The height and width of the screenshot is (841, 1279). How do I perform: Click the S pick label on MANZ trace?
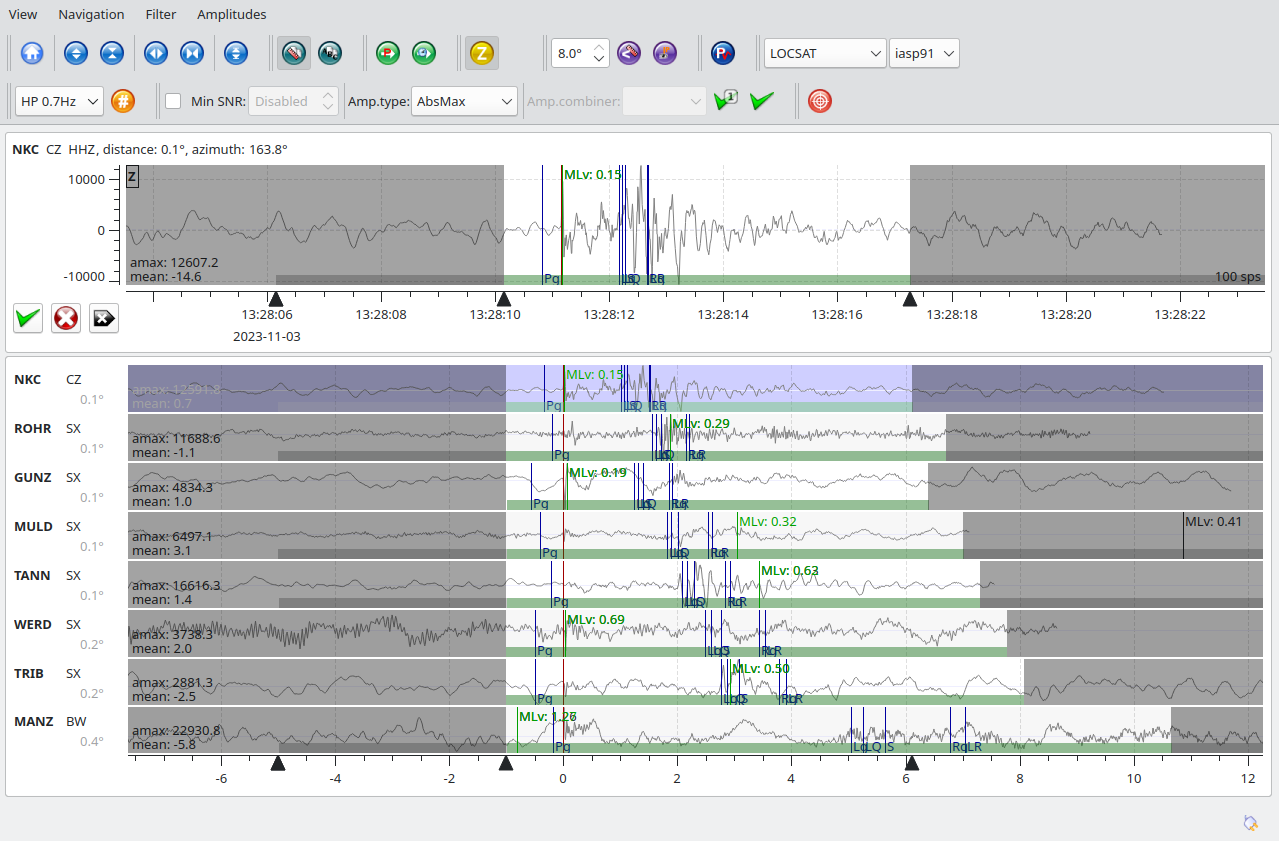(x=890, y=746)
